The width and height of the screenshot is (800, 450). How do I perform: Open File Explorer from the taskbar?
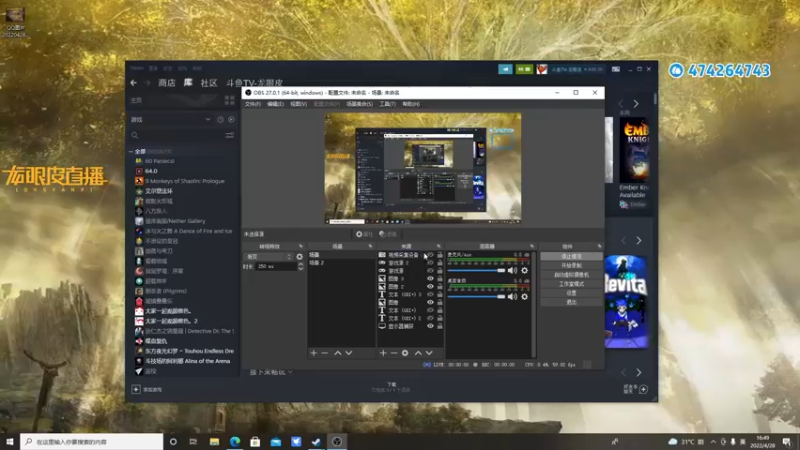click(214, 442)
